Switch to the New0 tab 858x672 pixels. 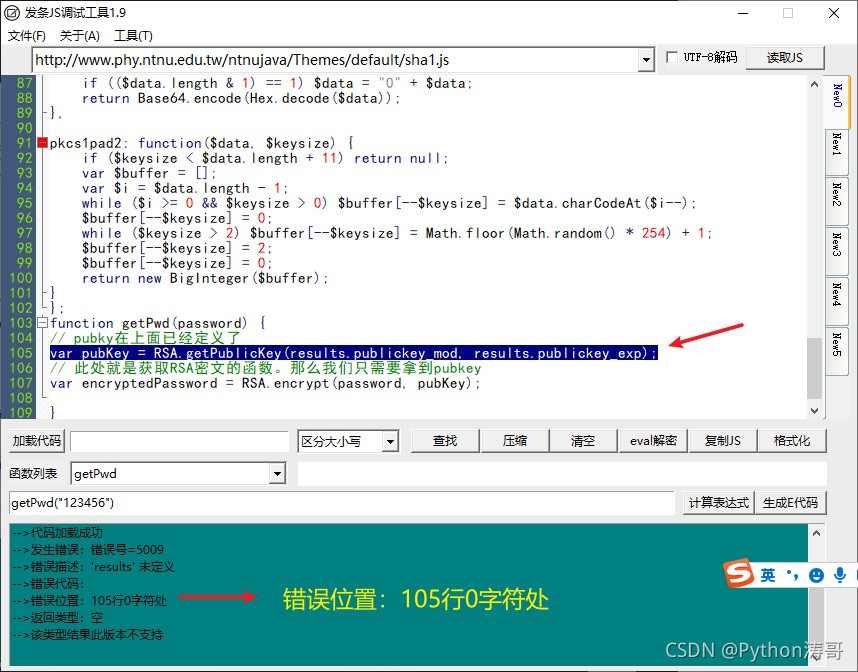click(837, 101)
